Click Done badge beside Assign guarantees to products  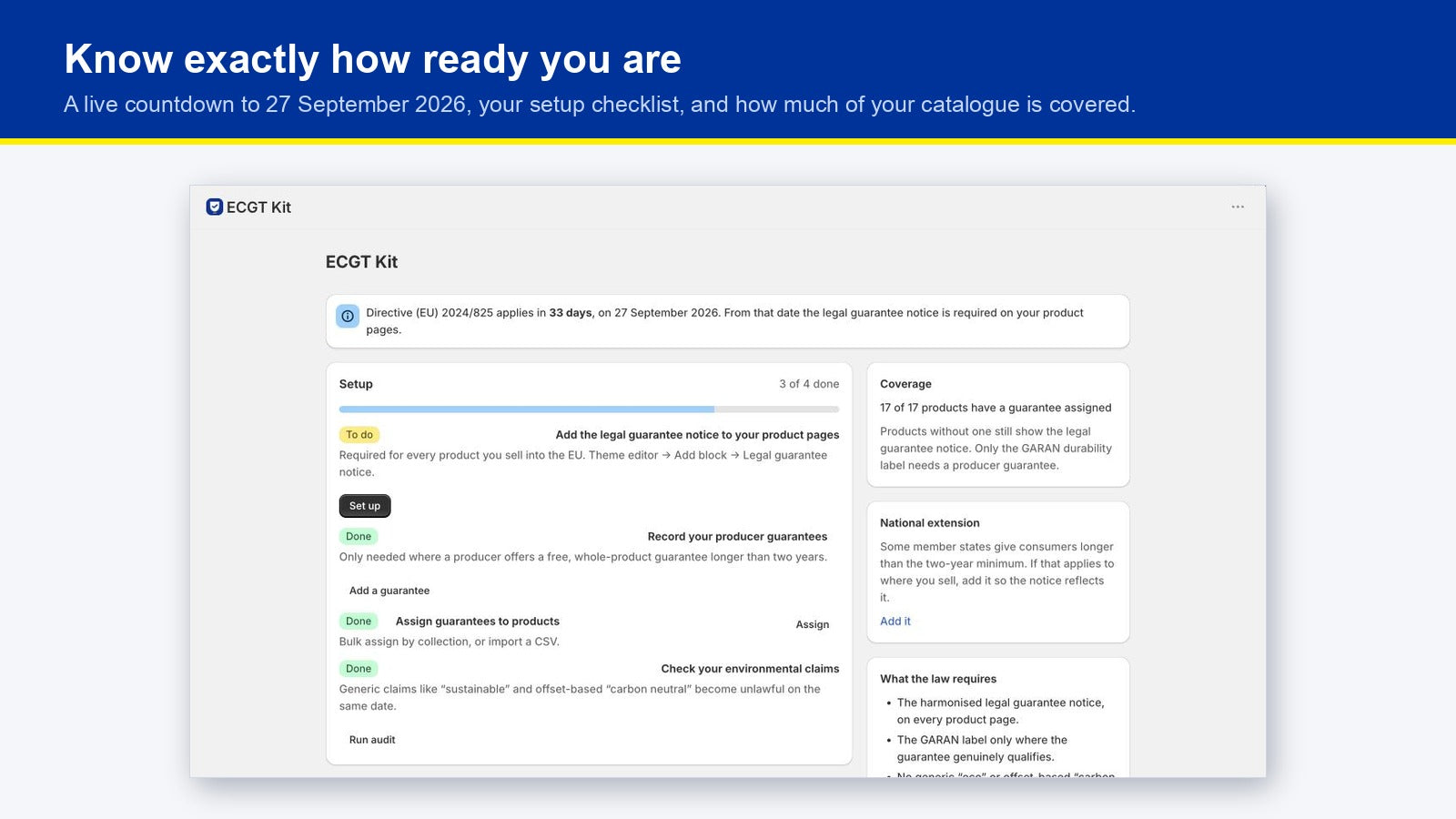tap(359, 622)
